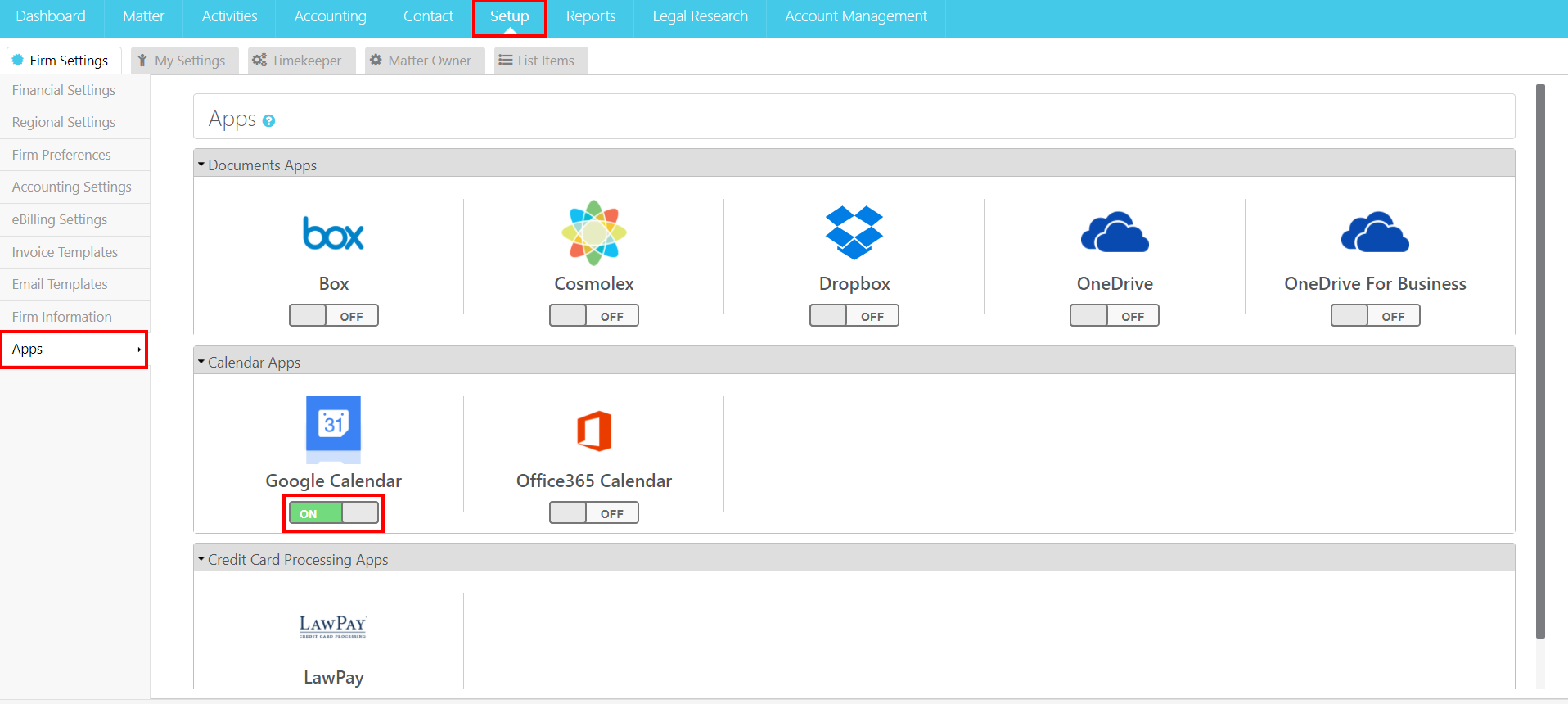Screen dimensions: 1568x704
Task: Open the Apps help question-mark icon
Action: coord(269,121)
